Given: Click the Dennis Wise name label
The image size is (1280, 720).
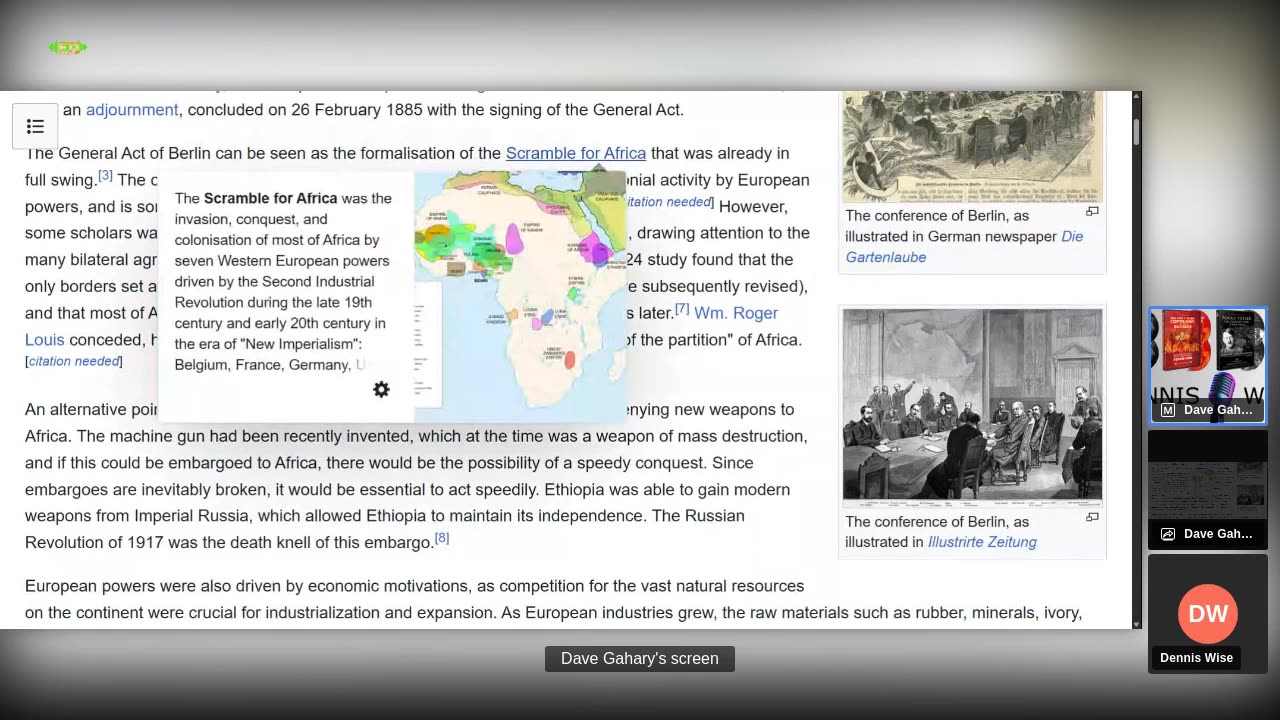Looking at the screenshot, I should pos(1196,658).
